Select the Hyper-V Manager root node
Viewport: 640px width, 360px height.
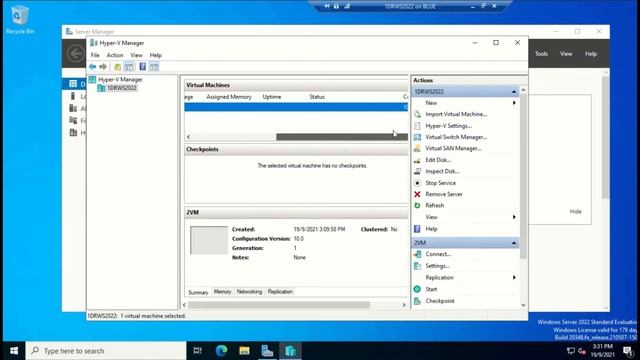[120, 80]
